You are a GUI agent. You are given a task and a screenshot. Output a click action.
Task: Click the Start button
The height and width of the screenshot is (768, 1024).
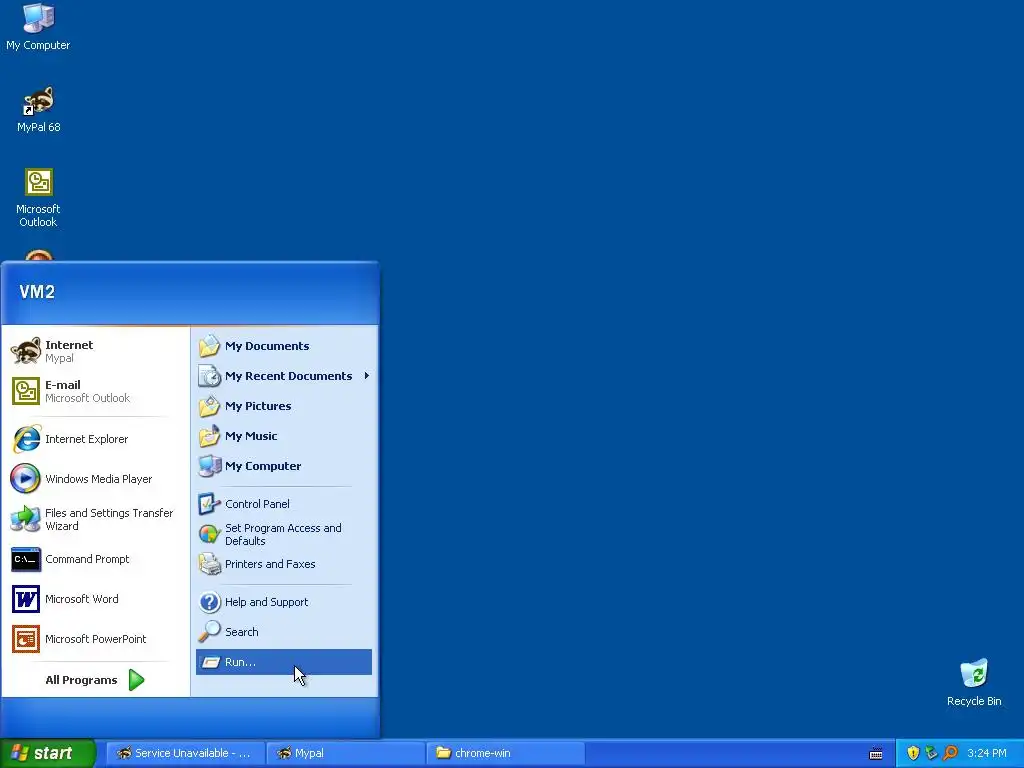48,753
